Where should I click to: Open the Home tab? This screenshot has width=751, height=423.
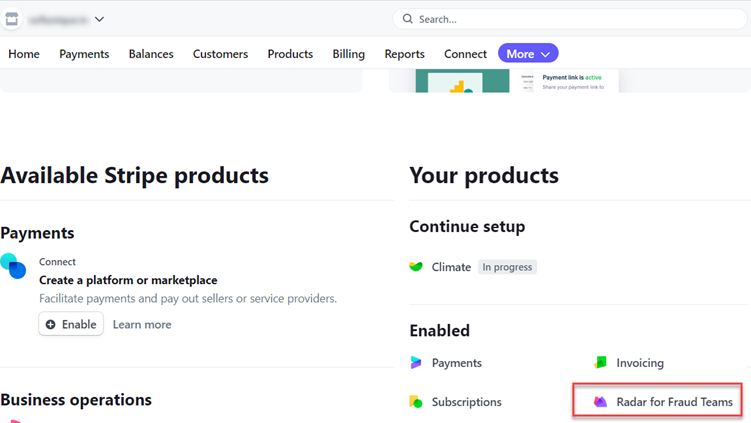[24, 54]
